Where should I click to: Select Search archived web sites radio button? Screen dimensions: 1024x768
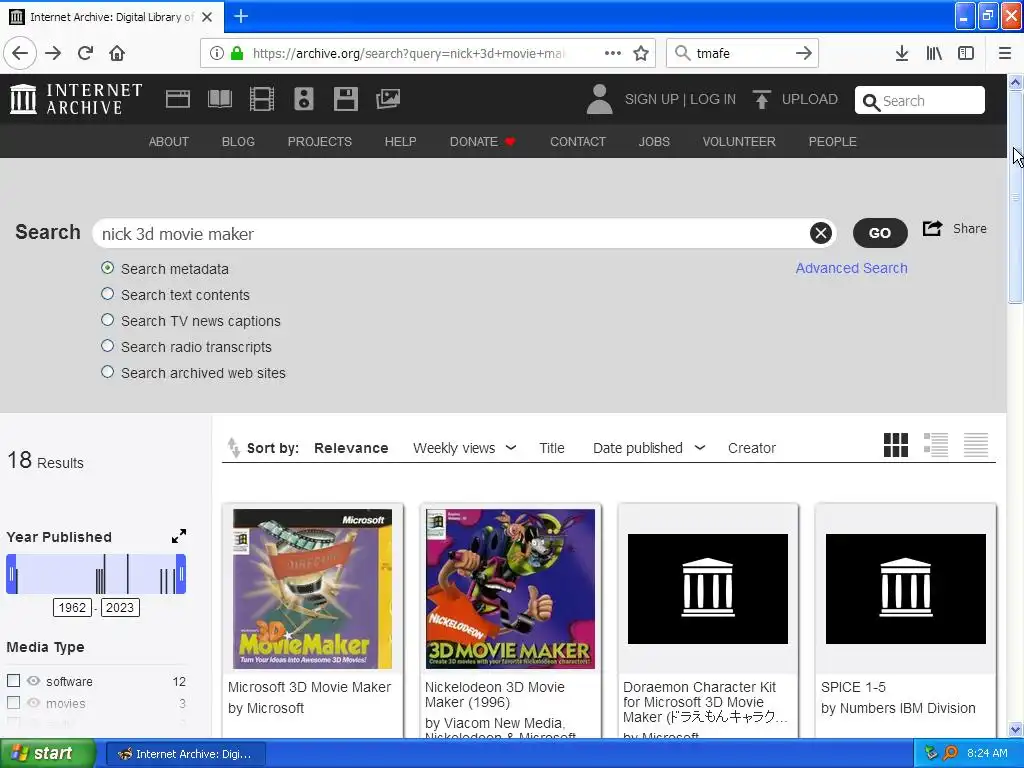pyautogui.click(x=108, y=372)
